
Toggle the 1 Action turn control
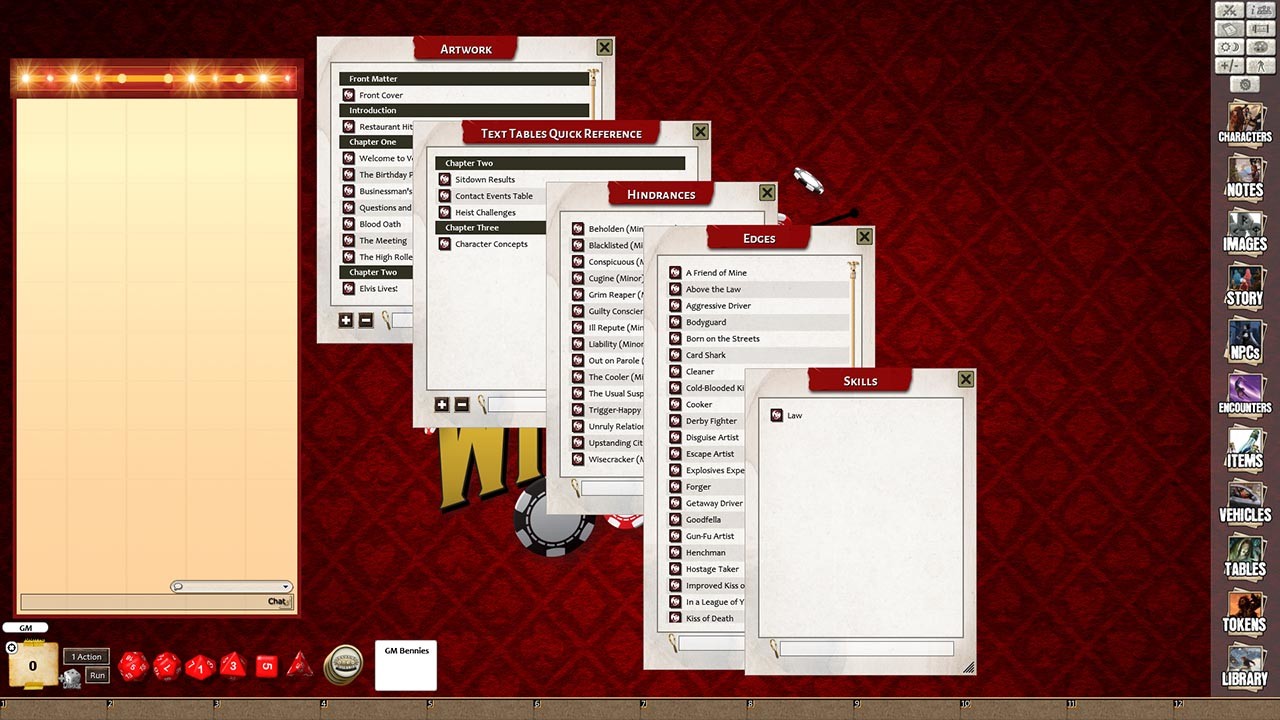pyautogui.click(x=85, y=656)
